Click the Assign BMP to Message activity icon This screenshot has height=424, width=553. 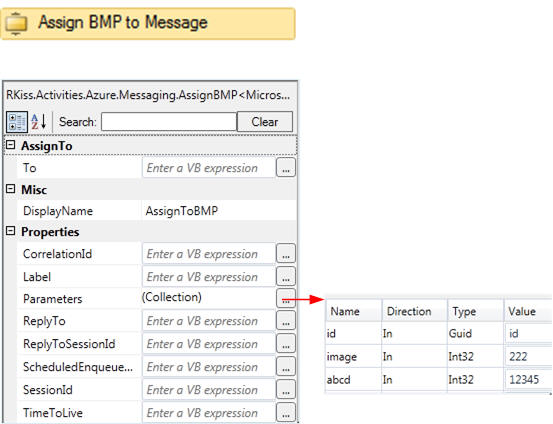[16, 24]
